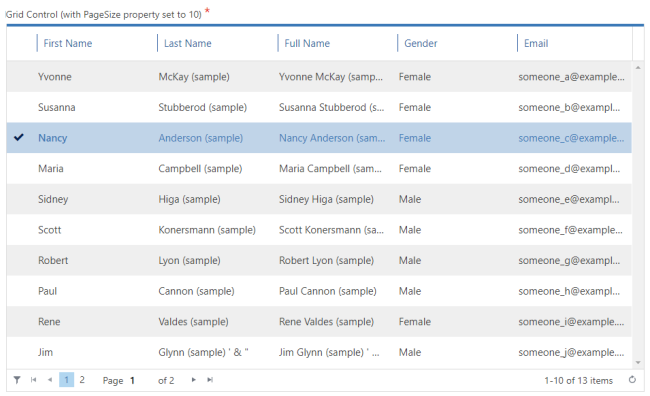
Task: Select the Yvonne first name cell
Action: point(55,77)
